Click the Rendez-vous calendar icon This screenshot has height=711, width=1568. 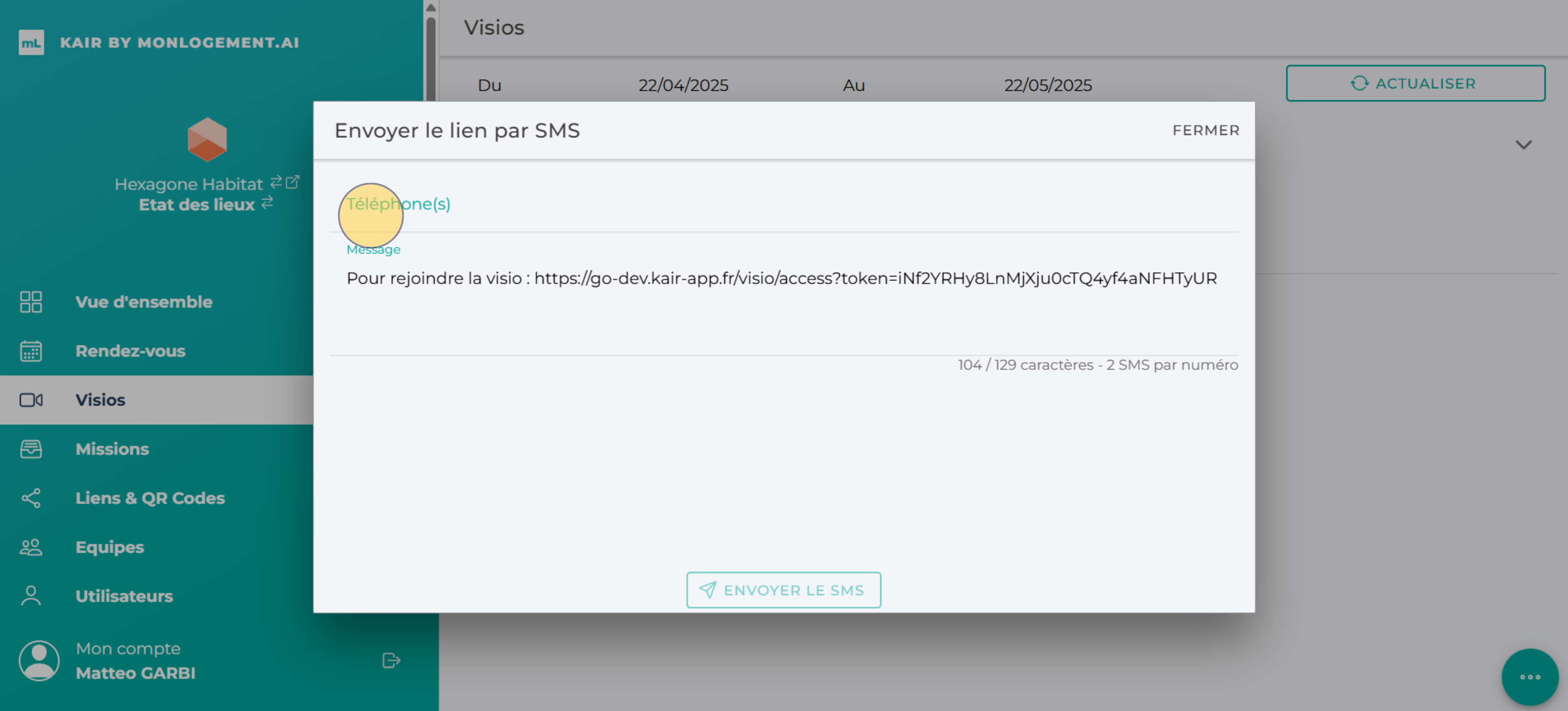(x=30, y=351)
